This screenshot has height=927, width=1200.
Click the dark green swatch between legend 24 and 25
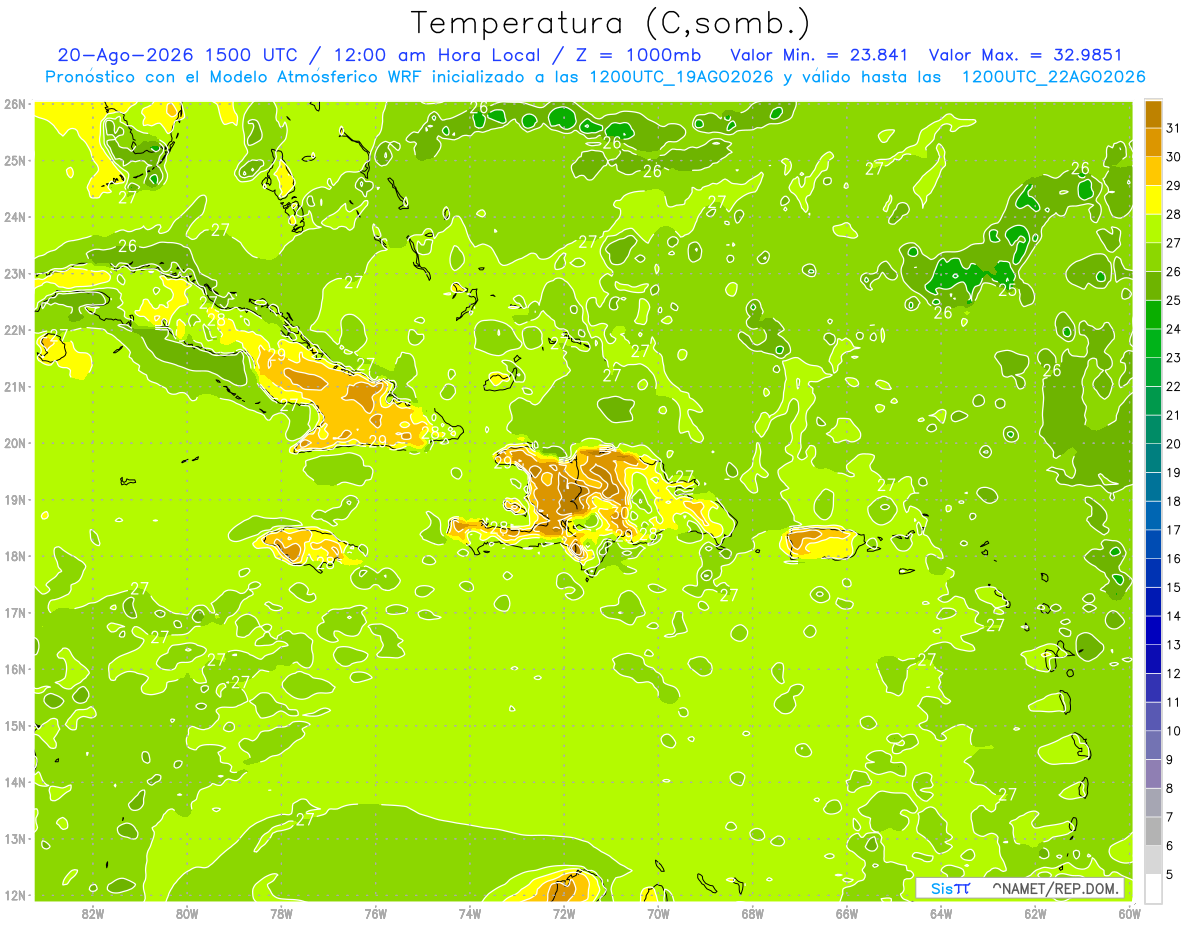(x=1153, y=314)
